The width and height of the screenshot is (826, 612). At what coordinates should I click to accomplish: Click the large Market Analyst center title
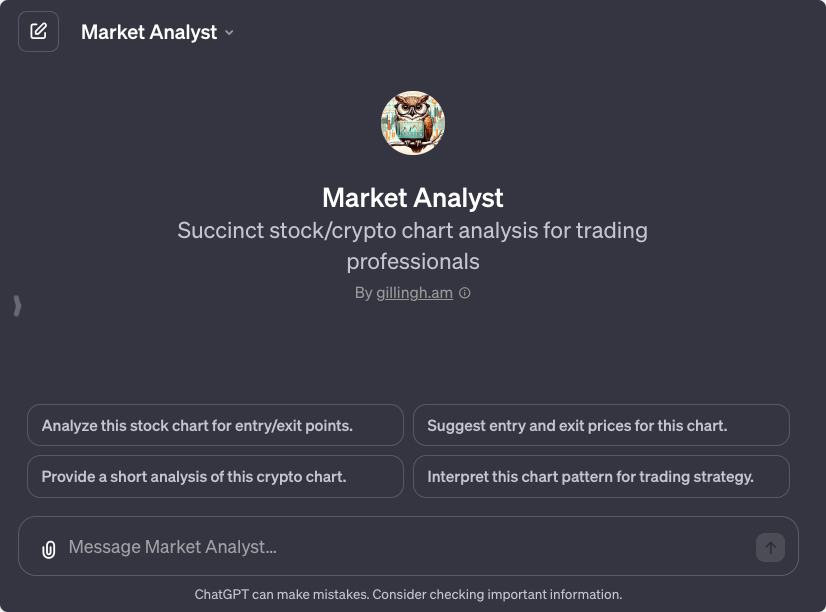click(x=413, y=198)
